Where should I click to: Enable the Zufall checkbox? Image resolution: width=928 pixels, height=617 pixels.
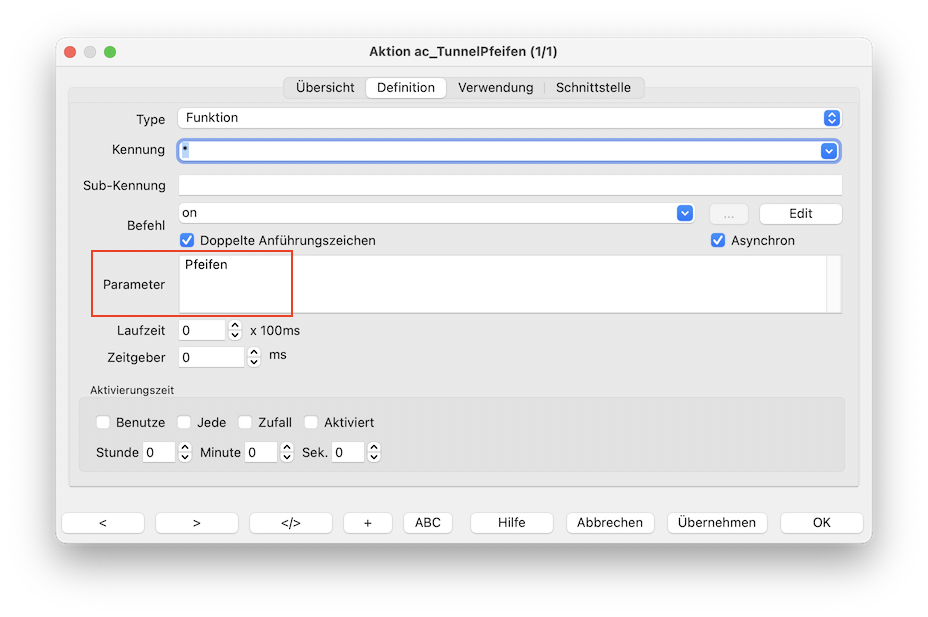click(245, 423)
